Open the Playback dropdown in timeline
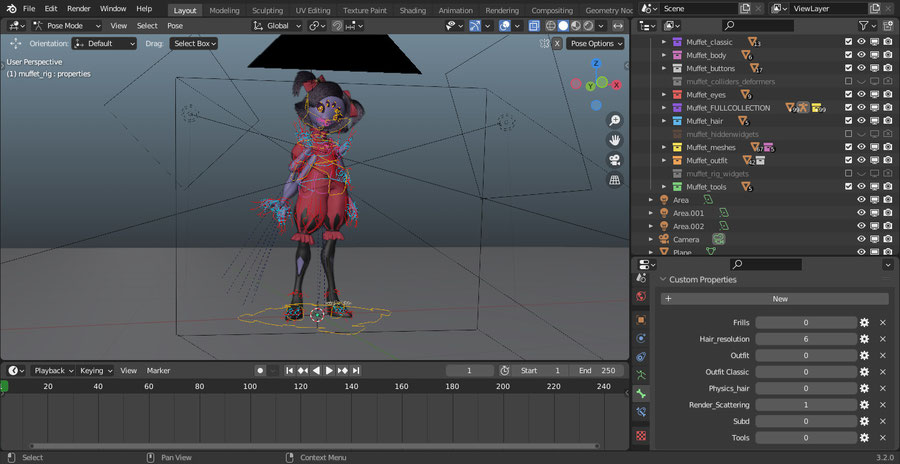 [x=53, y=371]
